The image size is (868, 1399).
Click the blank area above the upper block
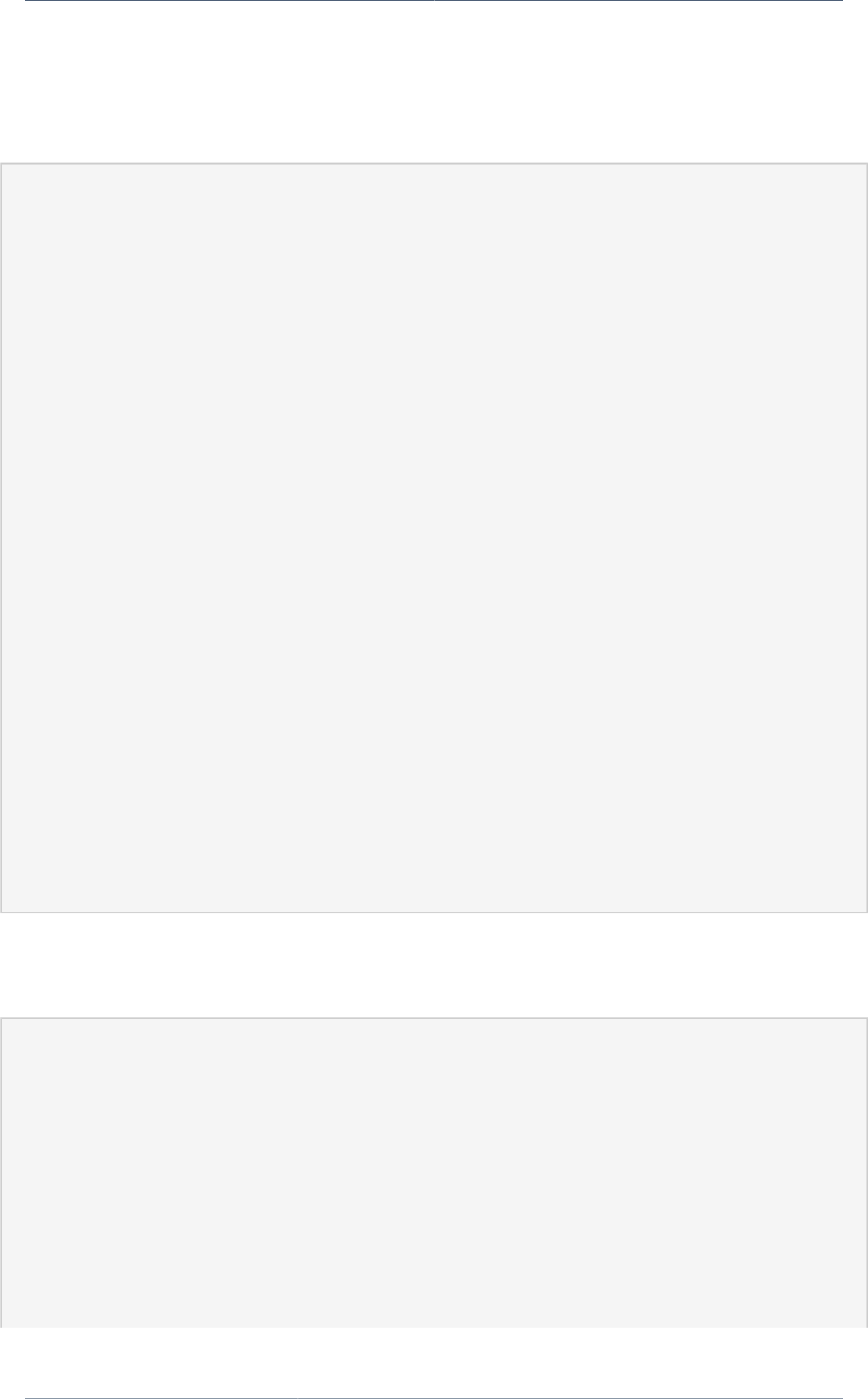(434, 83)
